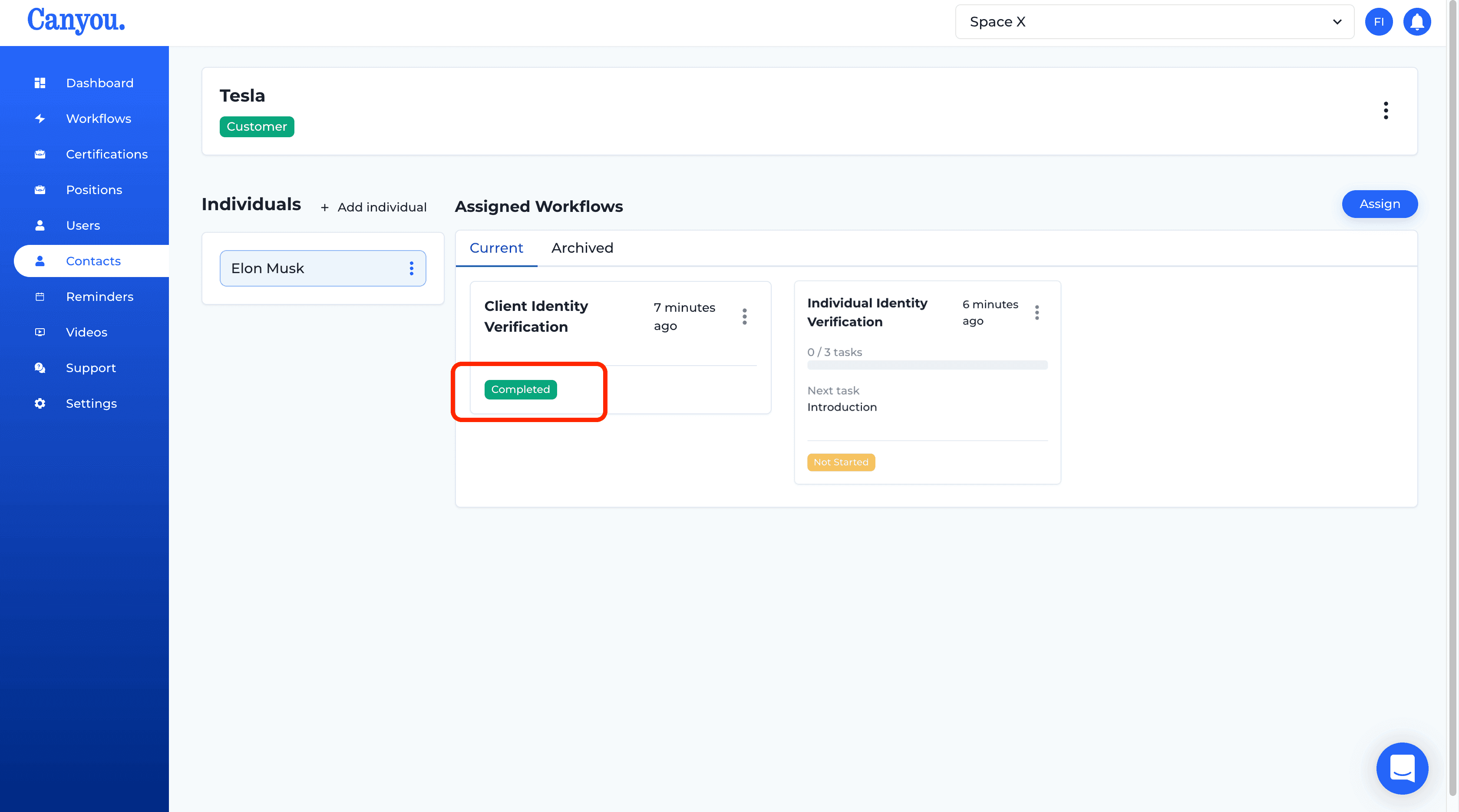Click the Reminders icon in sidebar
The height and width of the screenshot is (812, 1459).
40,296
